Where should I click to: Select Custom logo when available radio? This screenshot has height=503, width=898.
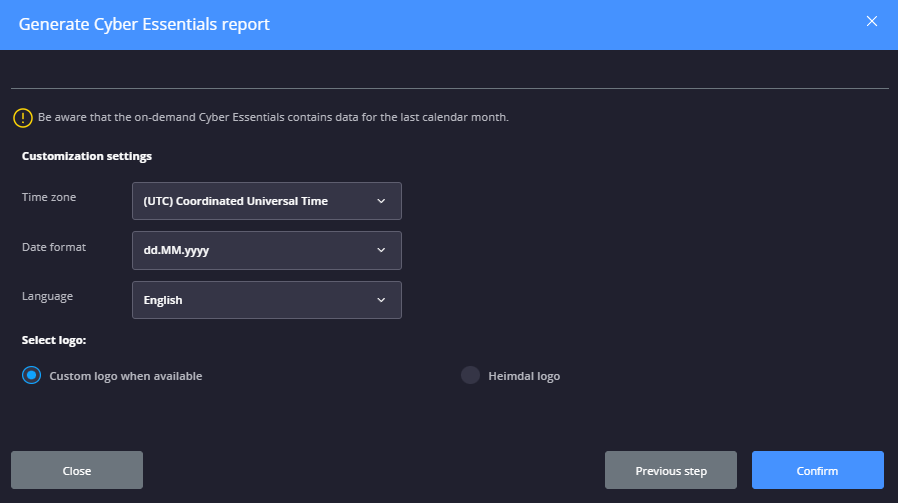[31, 375]
